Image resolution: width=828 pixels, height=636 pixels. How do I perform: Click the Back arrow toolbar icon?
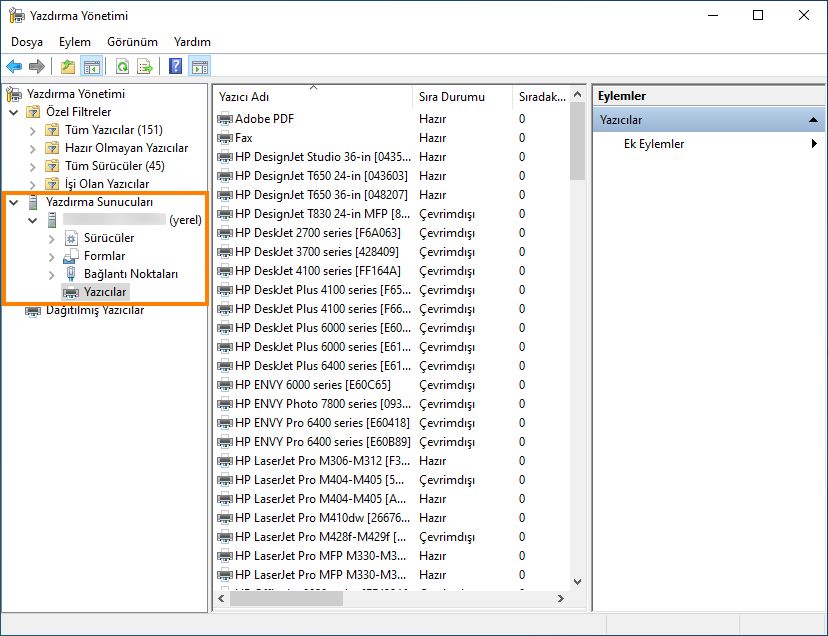pos(14,67)
